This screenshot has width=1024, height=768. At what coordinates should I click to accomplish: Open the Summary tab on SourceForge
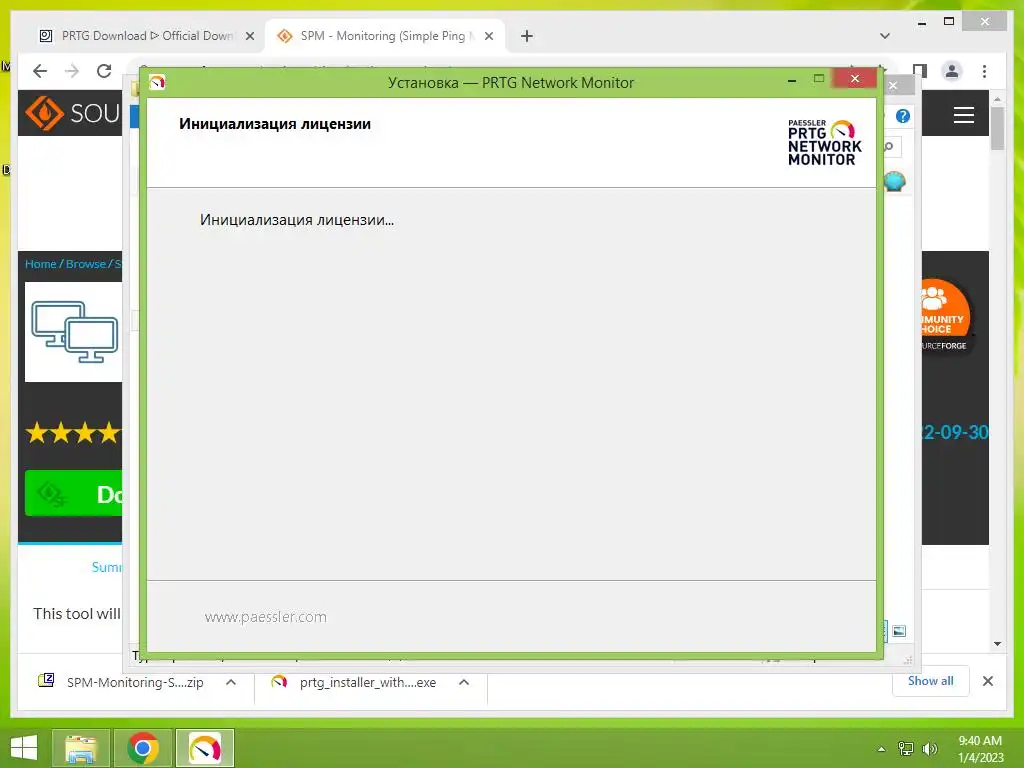(x=106, y=567)
